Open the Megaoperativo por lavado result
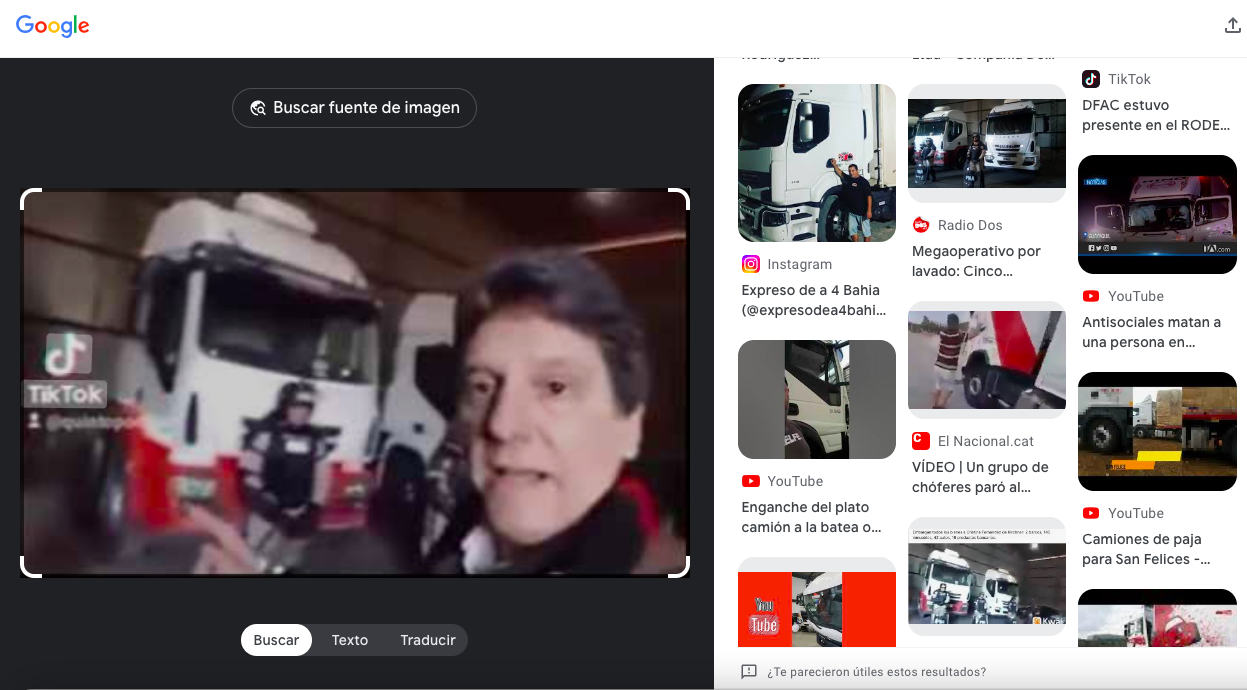This screenshot has height=690, width=1247. (x=977, y=261)
